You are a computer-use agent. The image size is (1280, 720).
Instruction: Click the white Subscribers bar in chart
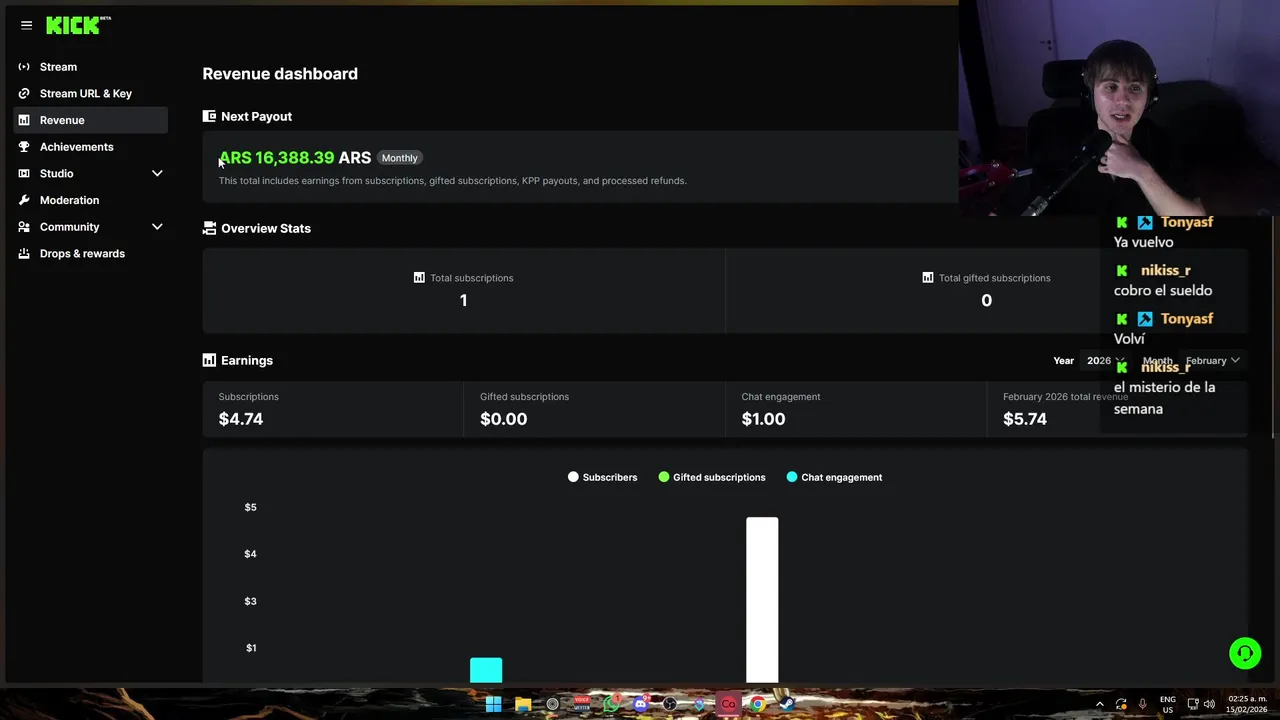click(762, 600)
